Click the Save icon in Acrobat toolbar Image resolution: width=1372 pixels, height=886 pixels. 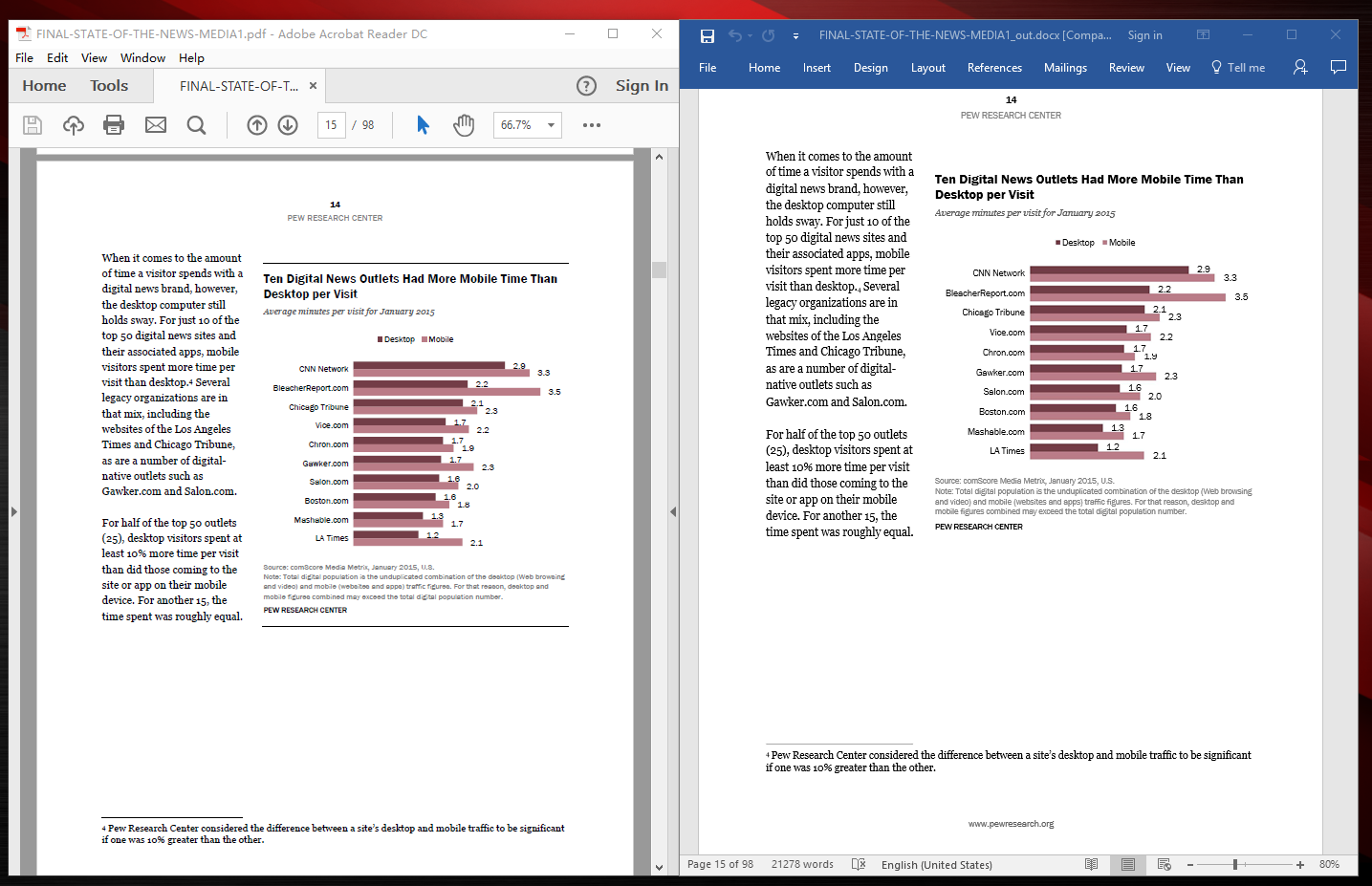33,125
